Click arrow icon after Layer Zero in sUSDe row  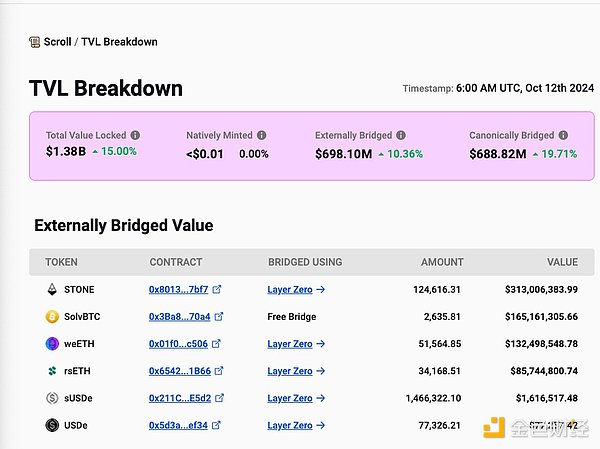[321, 398]
